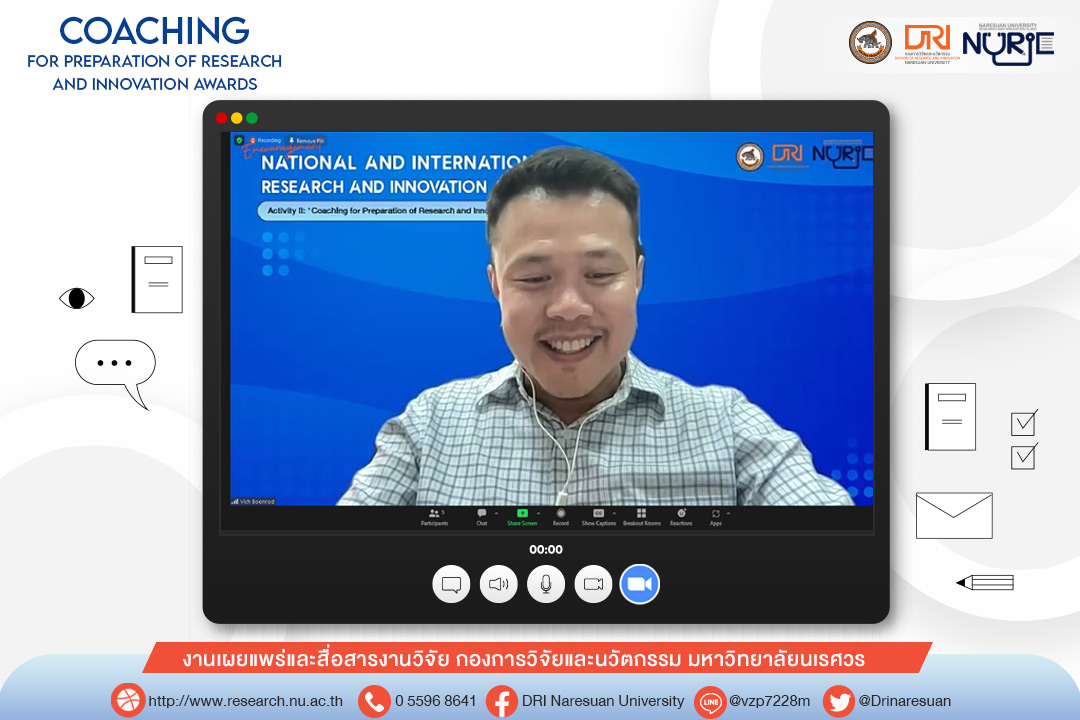Click the green shield meeting info icon

coord(239,141)
